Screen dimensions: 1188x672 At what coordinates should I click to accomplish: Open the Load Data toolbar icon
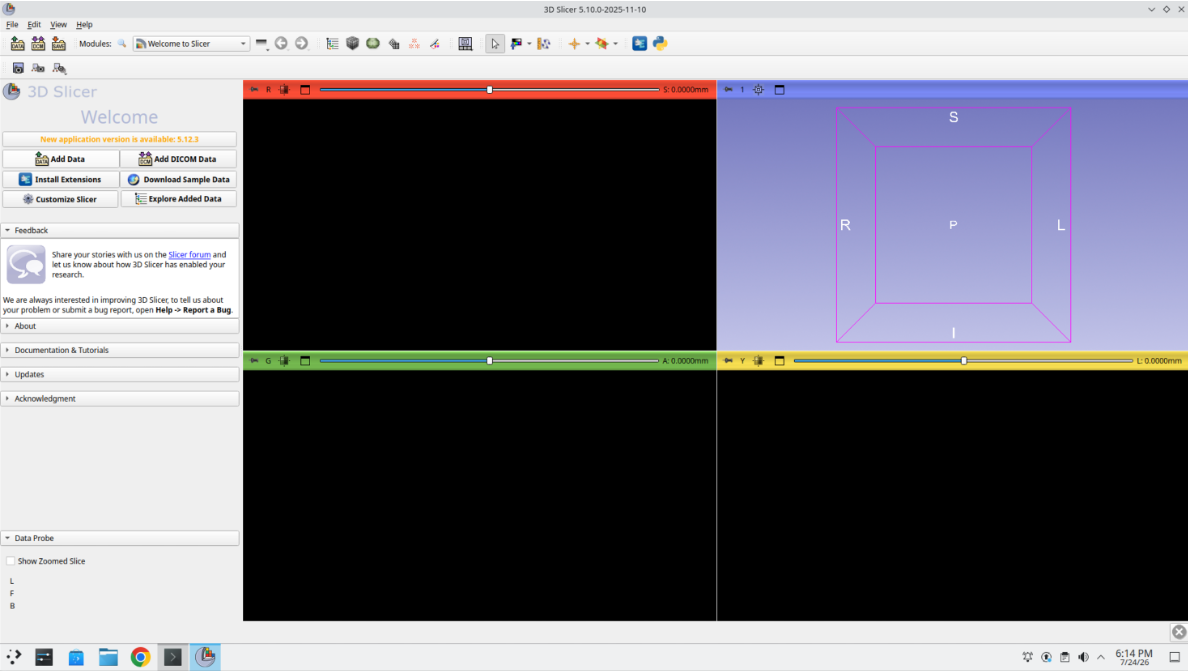point(17,44)
